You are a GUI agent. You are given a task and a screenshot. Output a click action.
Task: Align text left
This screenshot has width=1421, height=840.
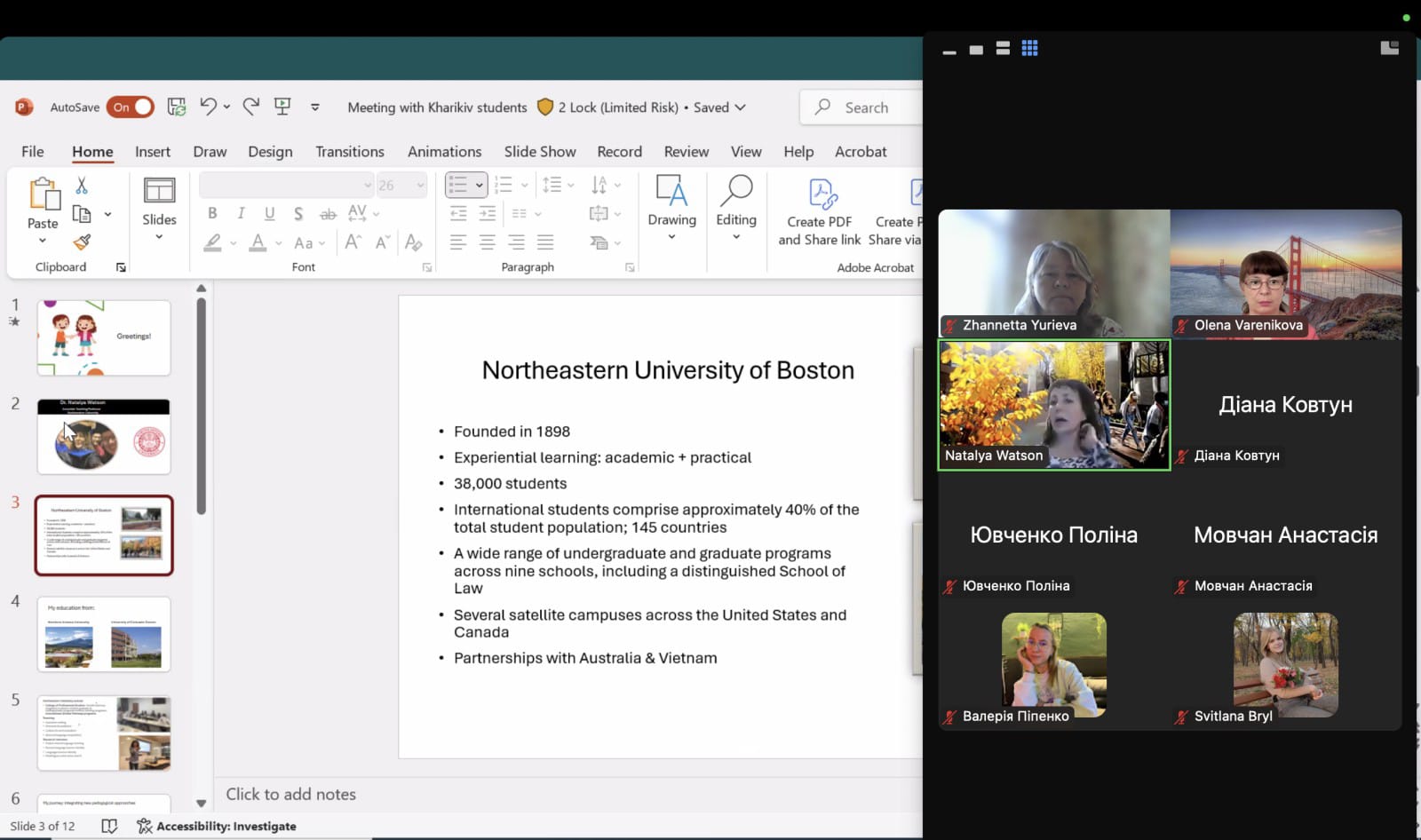(458, 242)
